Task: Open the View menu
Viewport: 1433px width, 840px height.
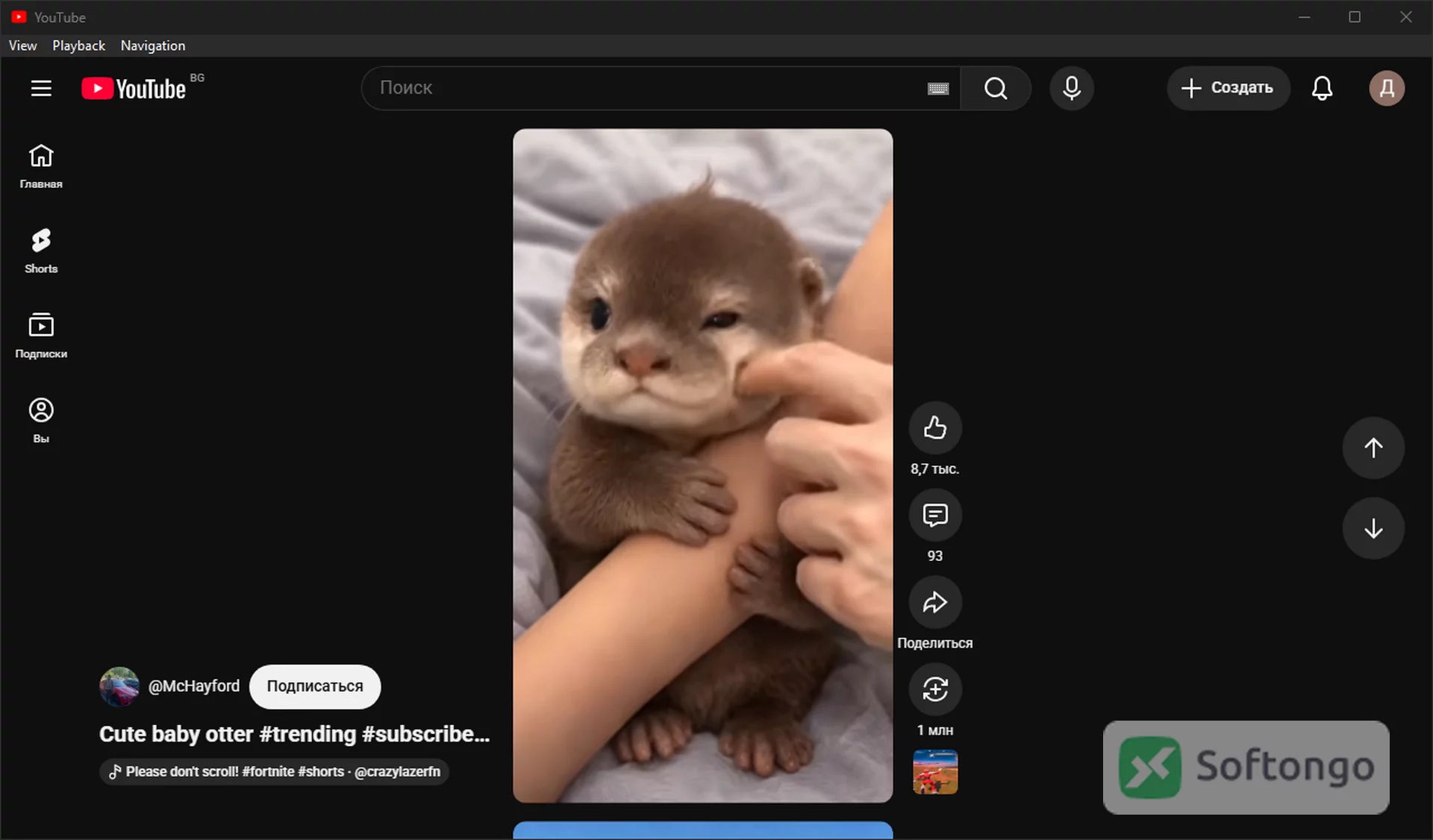Action: 22,46
